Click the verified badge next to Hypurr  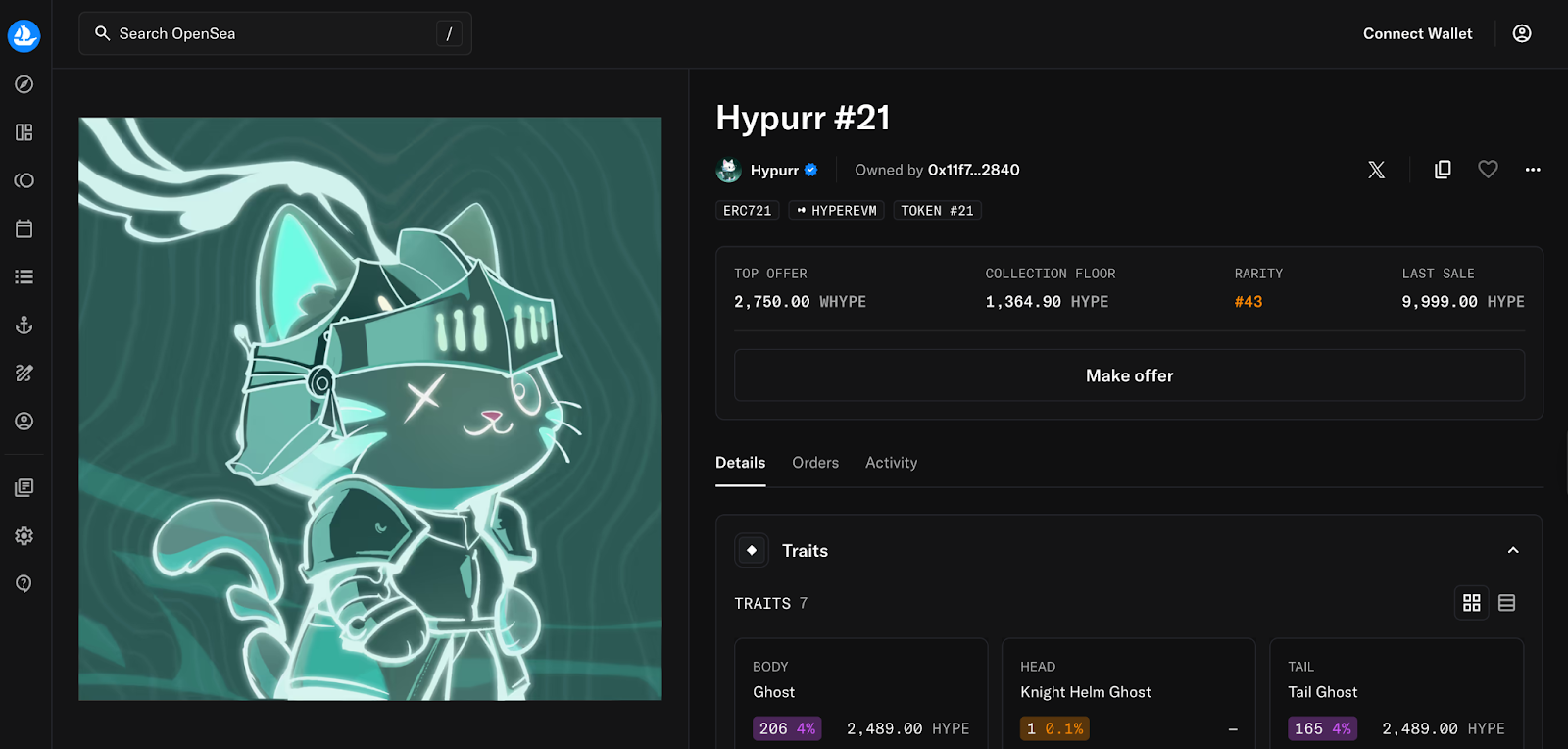click(811, 170)
